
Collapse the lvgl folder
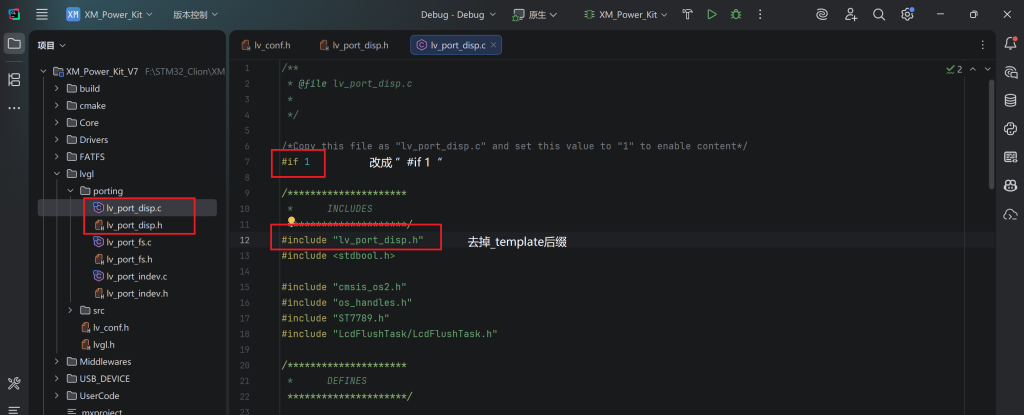click(x=58, y=173)
